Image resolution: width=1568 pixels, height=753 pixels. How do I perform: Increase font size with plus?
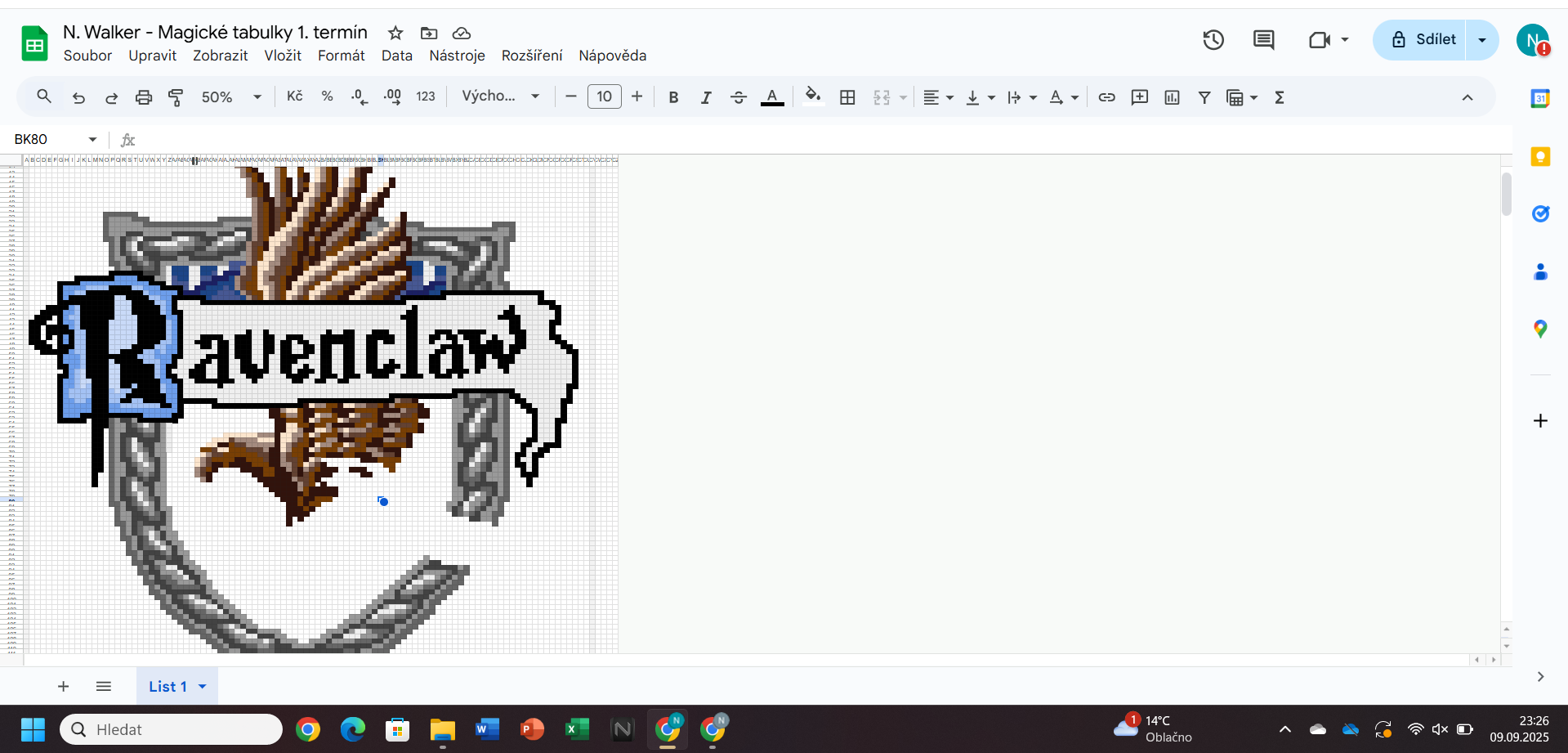[x=637, y=96]
